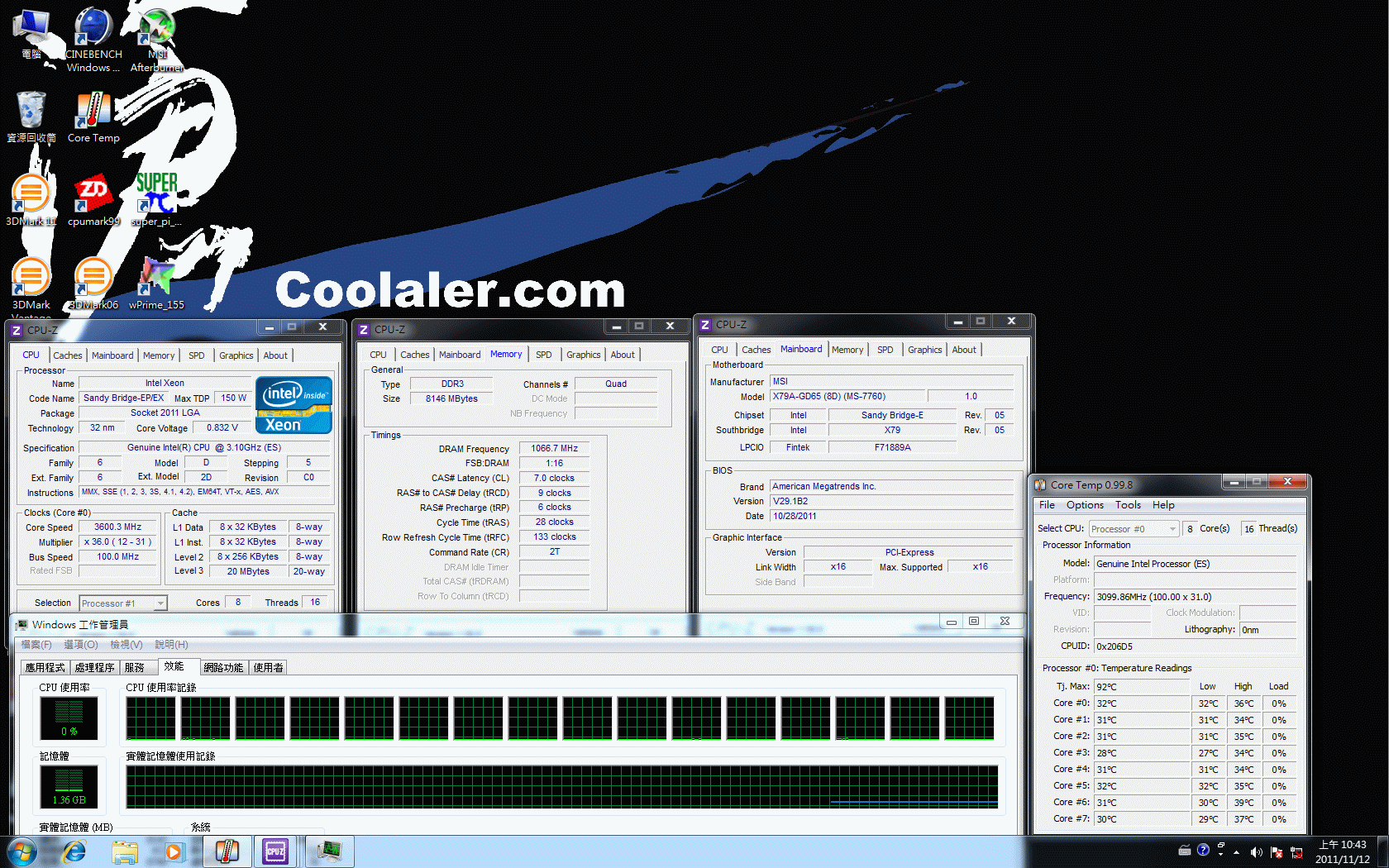The width and height of the screenshot is (1389, 868).
Task: Open the Core Temp desktop shortcut
Action: point(93,117)
